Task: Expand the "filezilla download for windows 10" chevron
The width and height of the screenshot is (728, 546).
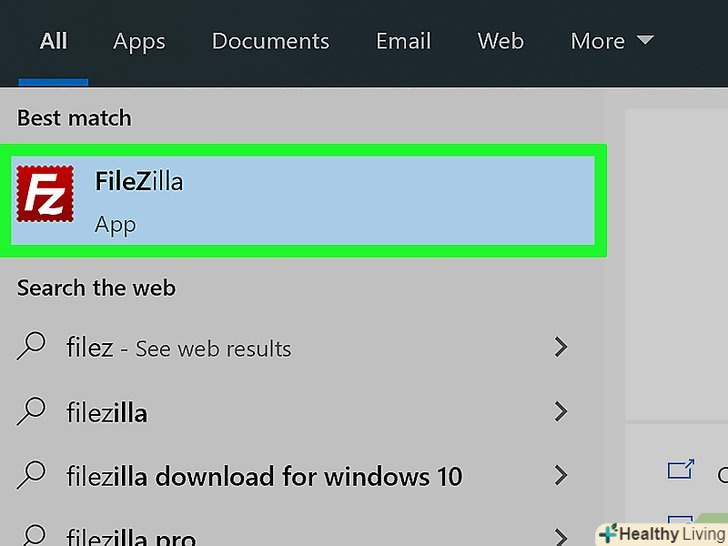Action: click(x=561, y=475)
